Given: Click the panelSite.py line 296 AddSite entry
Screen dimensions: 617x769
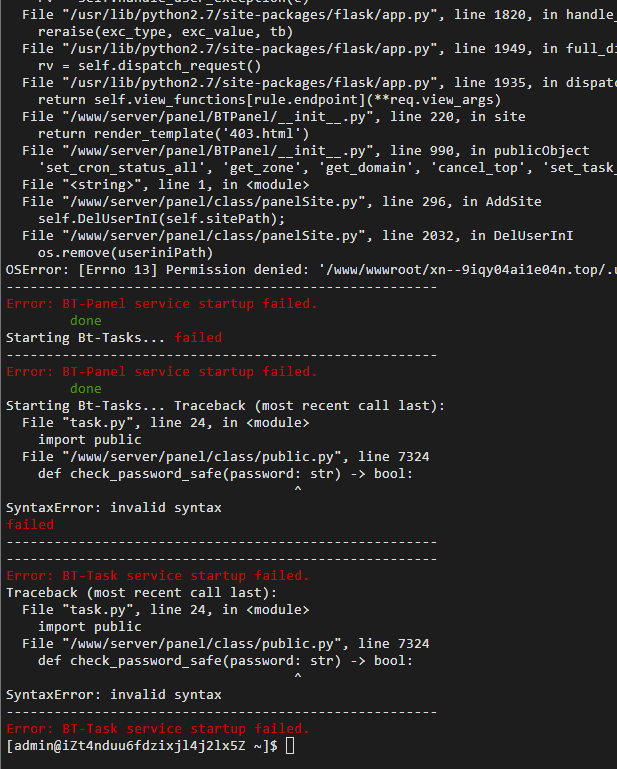Looking at the screenshot, I should click(x=282, y=202).
